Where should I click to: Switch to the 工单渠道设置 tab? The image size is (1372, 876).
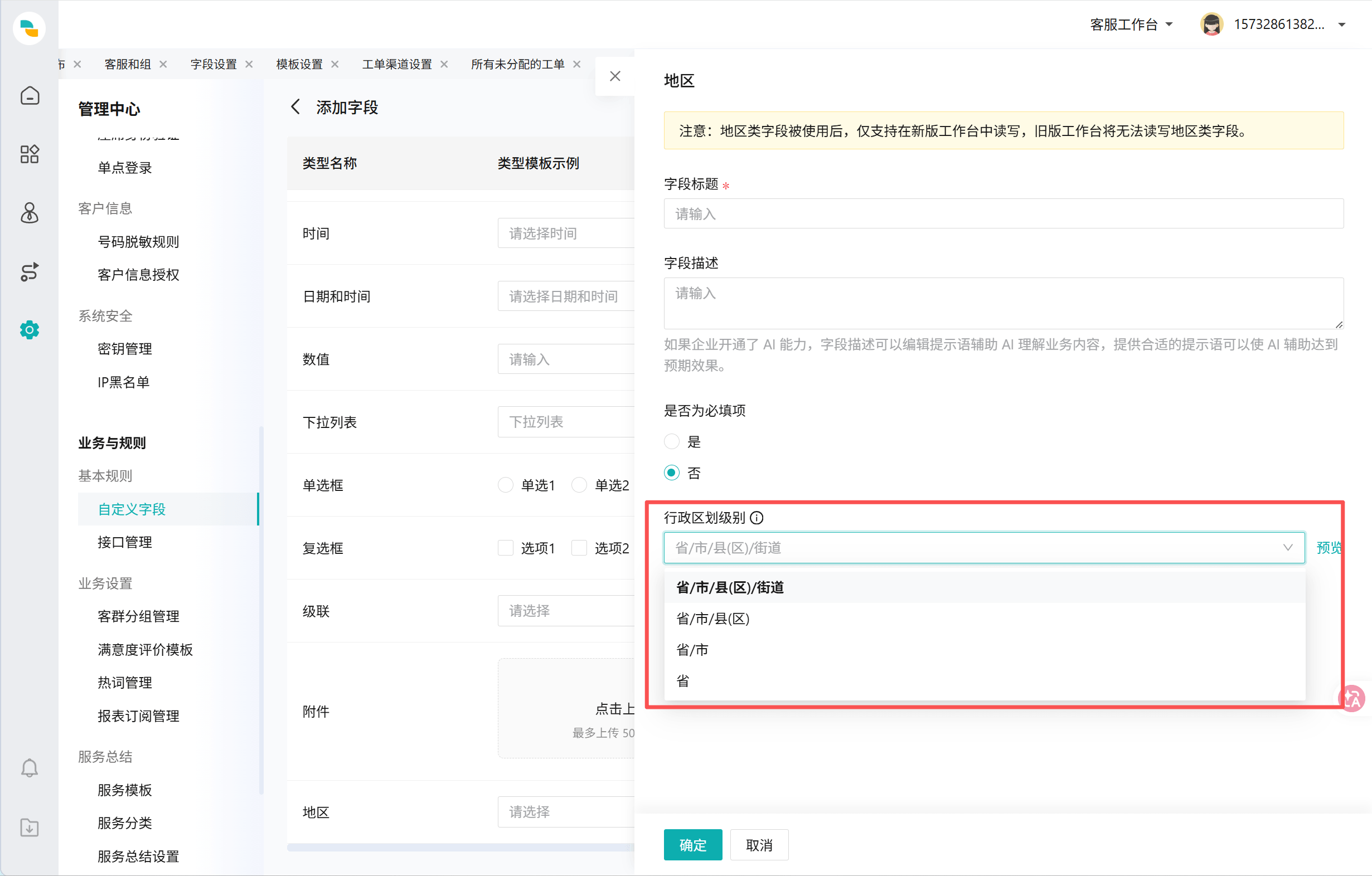(x=397, y=64)
